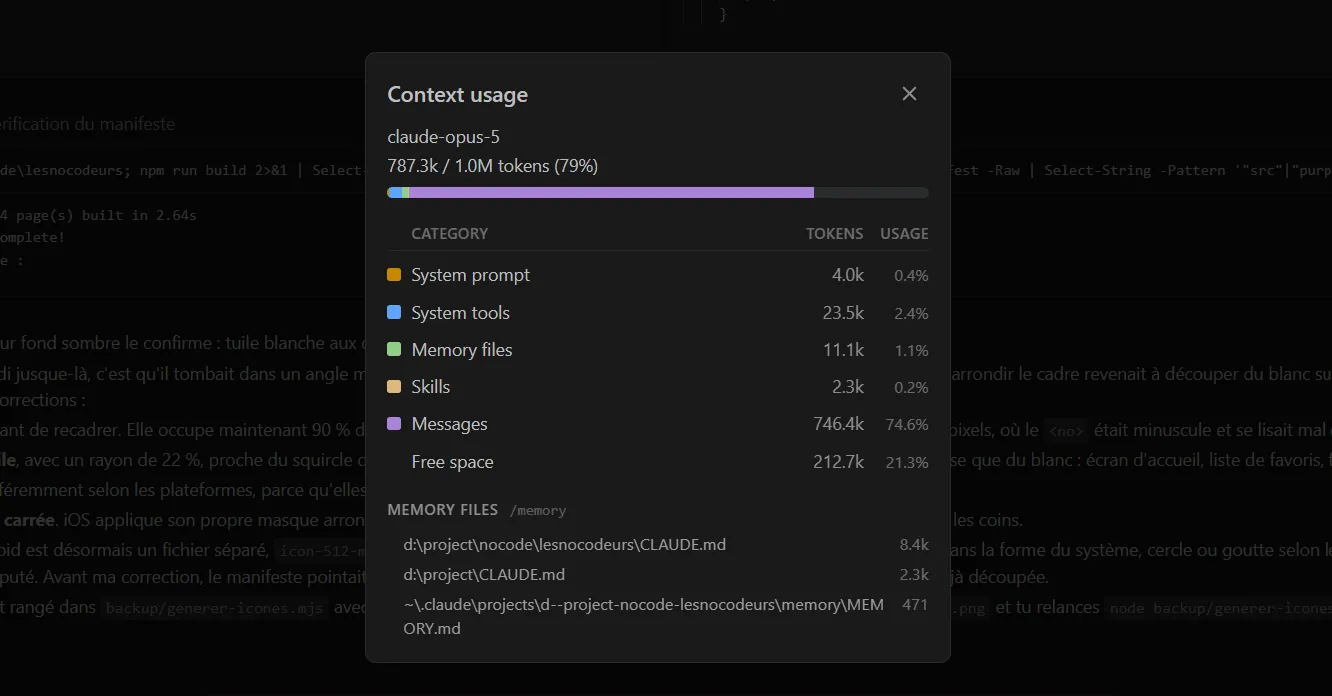1332x696 pixels.
Task: Click the 0.2% Skills usage value
Action: point(911,388)
